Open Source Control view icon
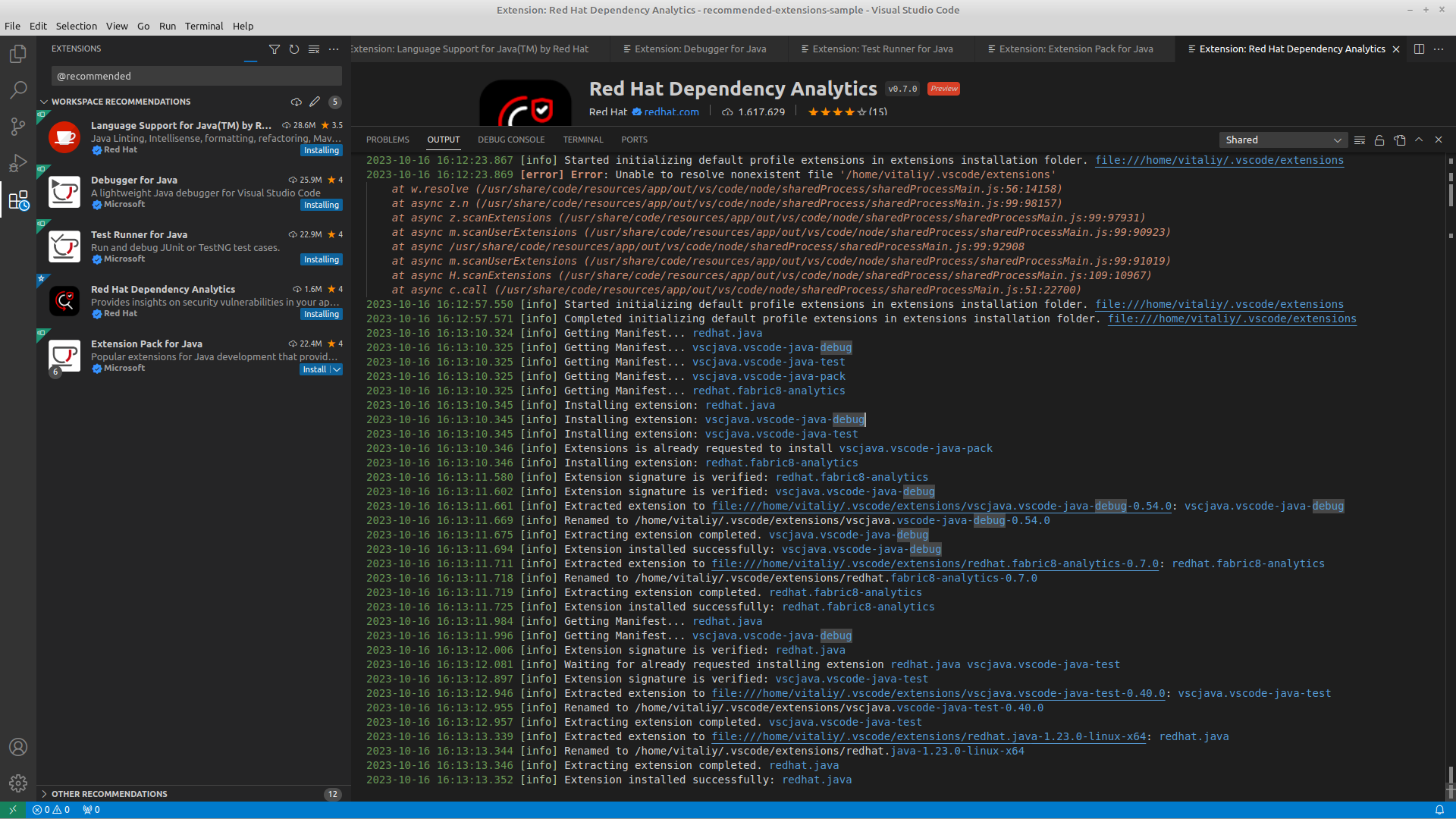This screenshot has width=1456, height=819. click(18, 127)
